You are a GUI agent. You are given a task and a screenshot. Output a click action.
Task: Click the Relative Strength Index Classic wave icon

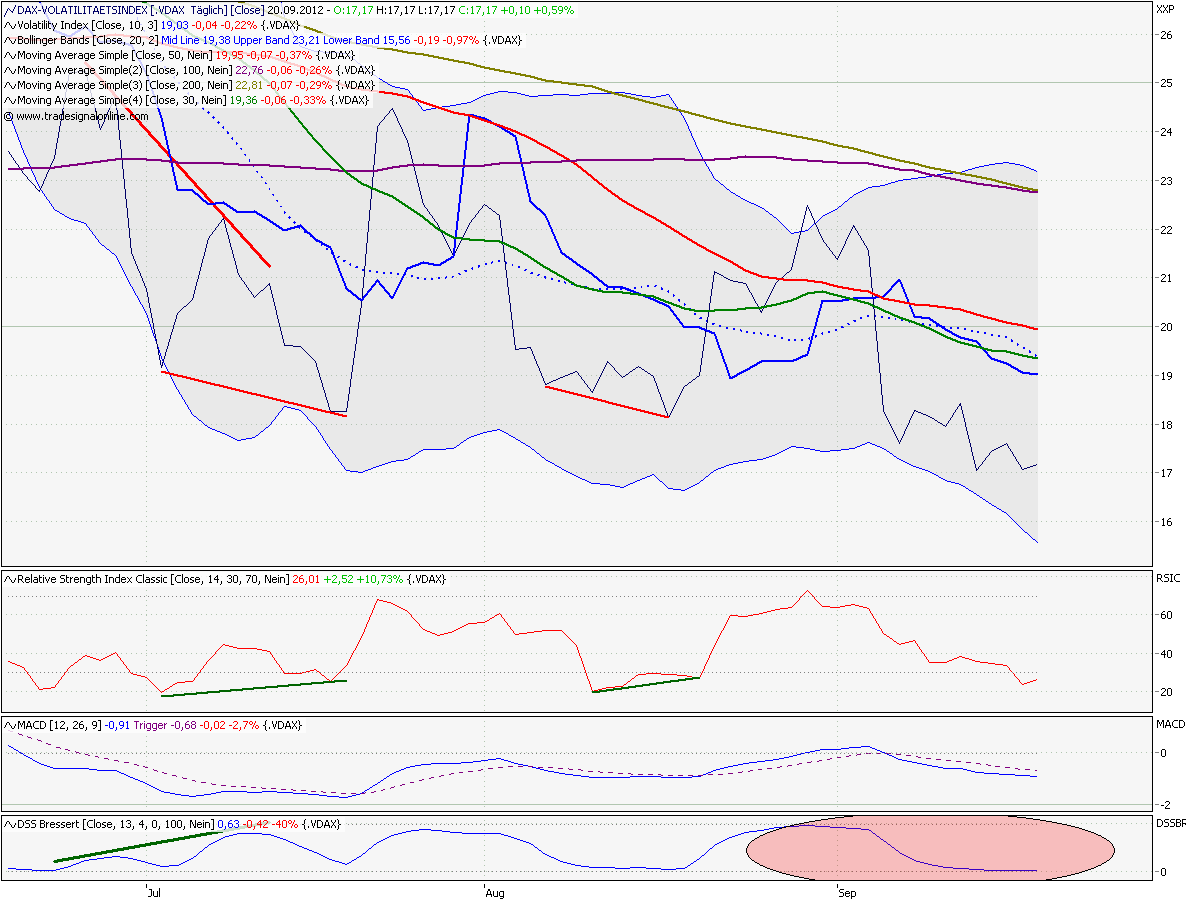click(8, 578)
